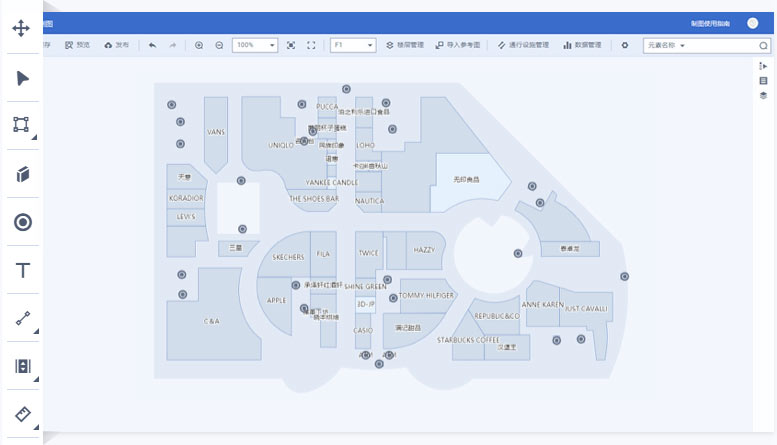Pick the POI point marker tool
Image resolution: width=777 pixels, height=445 pixels.
click(21, 222)
